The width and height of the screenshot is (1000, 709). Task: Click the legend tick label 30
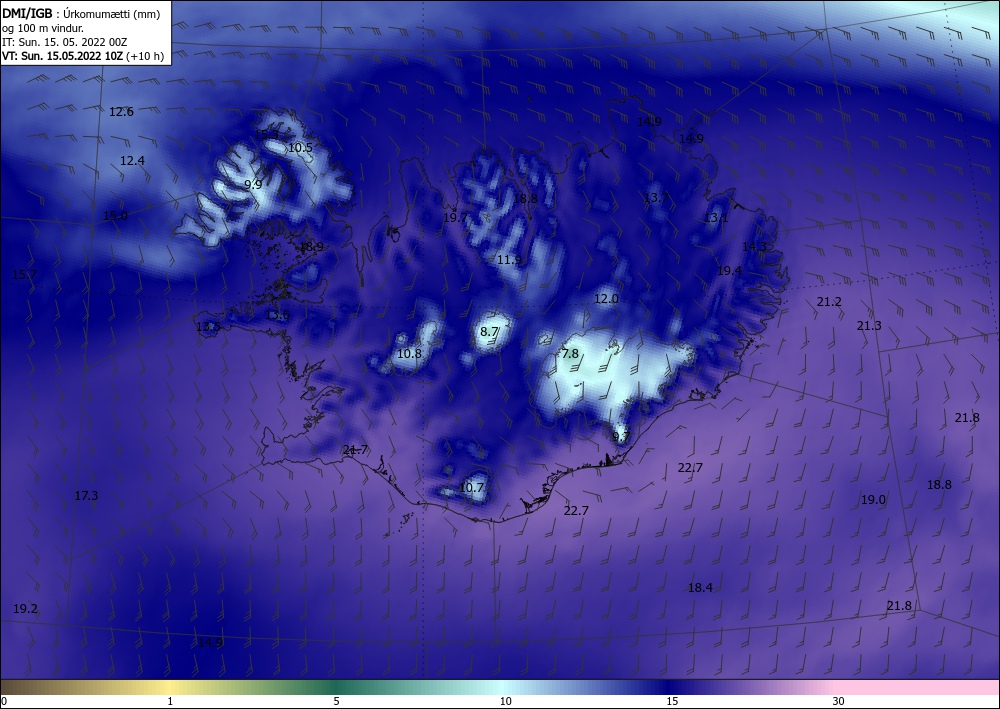[x=839, y=701]
